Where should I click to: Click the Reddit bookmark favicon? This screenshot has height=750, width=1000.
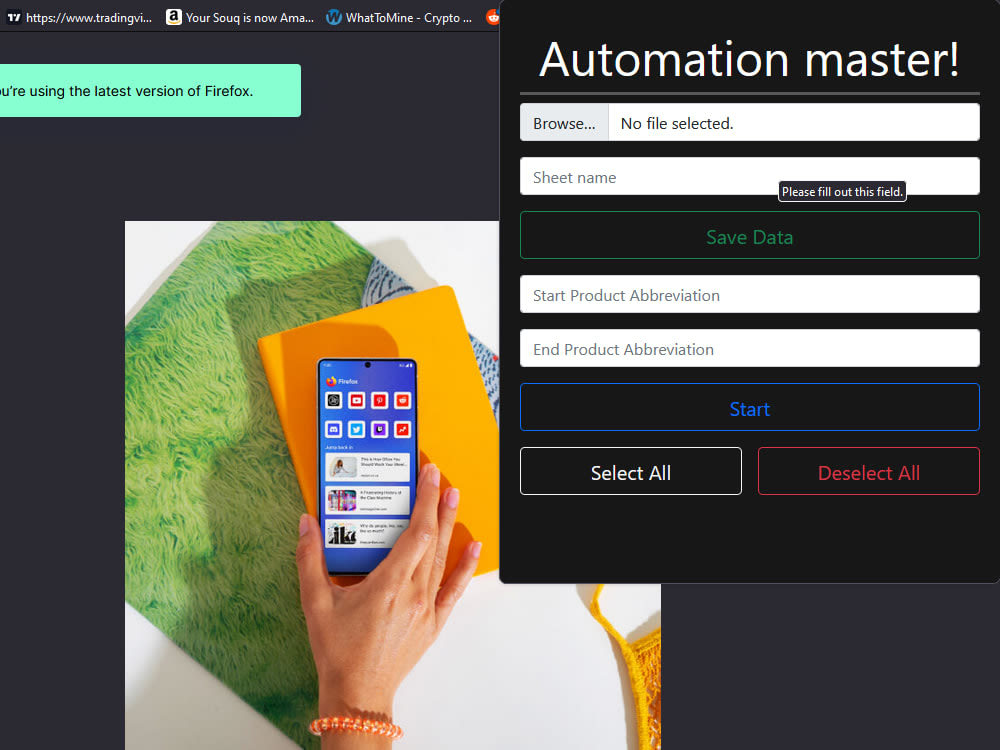tap(493, 17)
